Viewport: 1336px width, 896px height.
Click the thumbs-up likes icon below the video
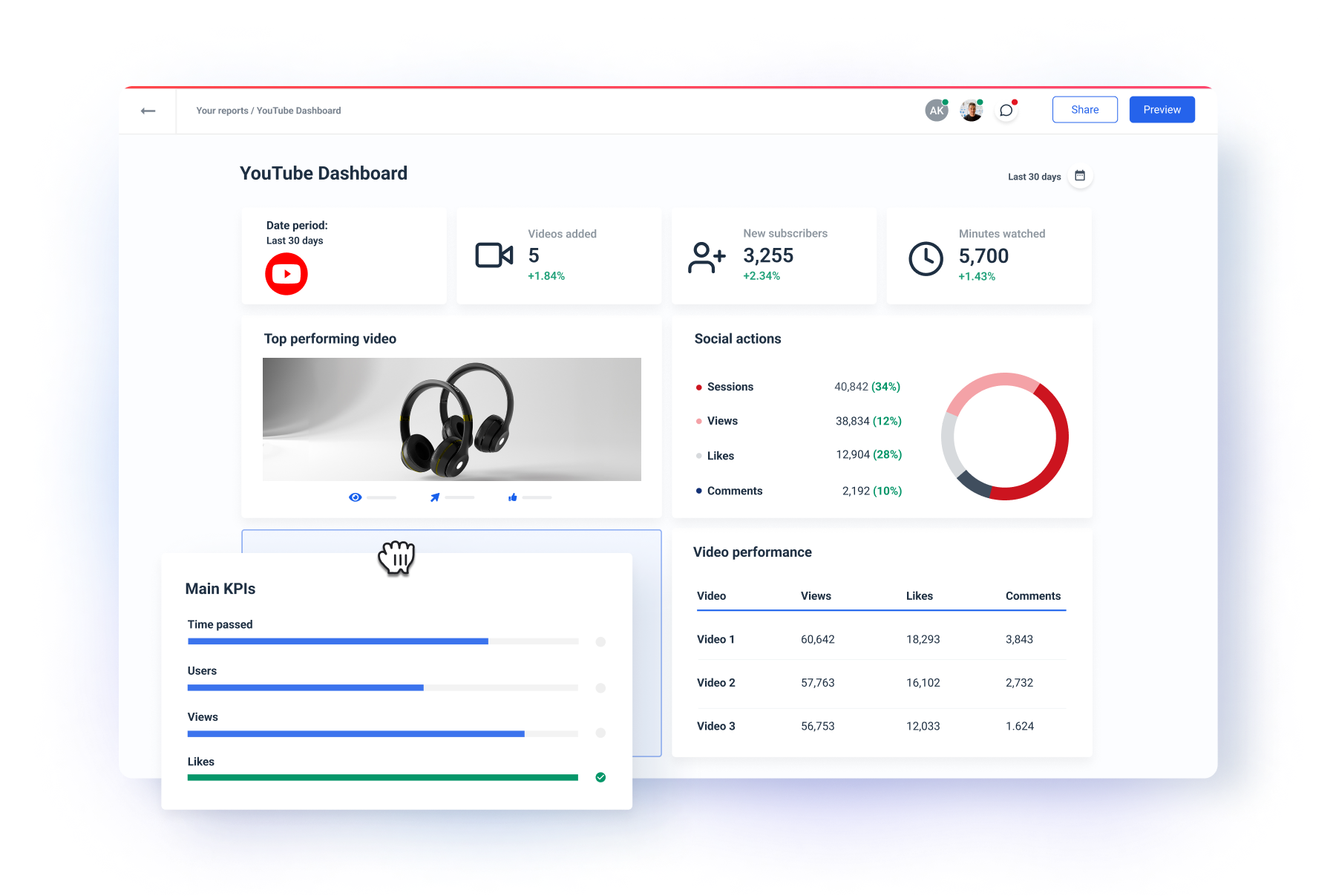coord(512,497)
